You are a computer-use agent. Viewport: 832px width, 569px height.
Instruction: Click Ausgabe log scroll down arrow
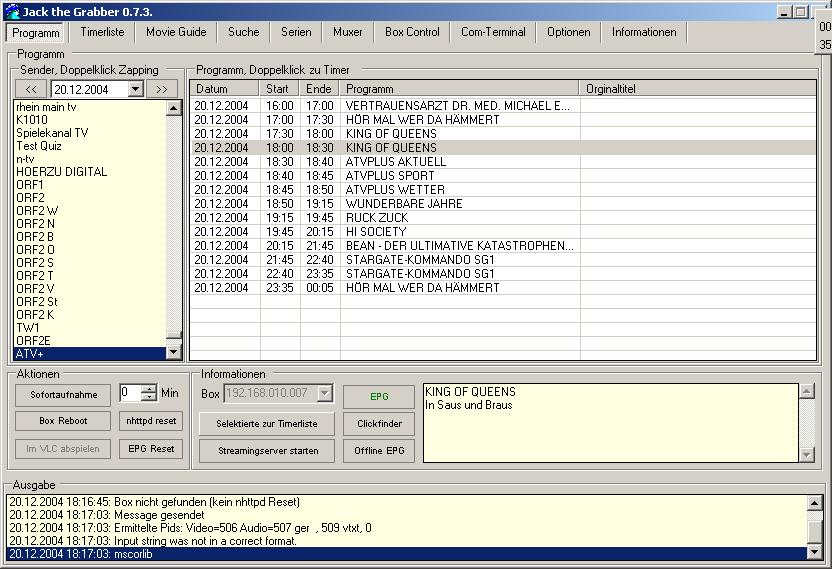(814, 553)
